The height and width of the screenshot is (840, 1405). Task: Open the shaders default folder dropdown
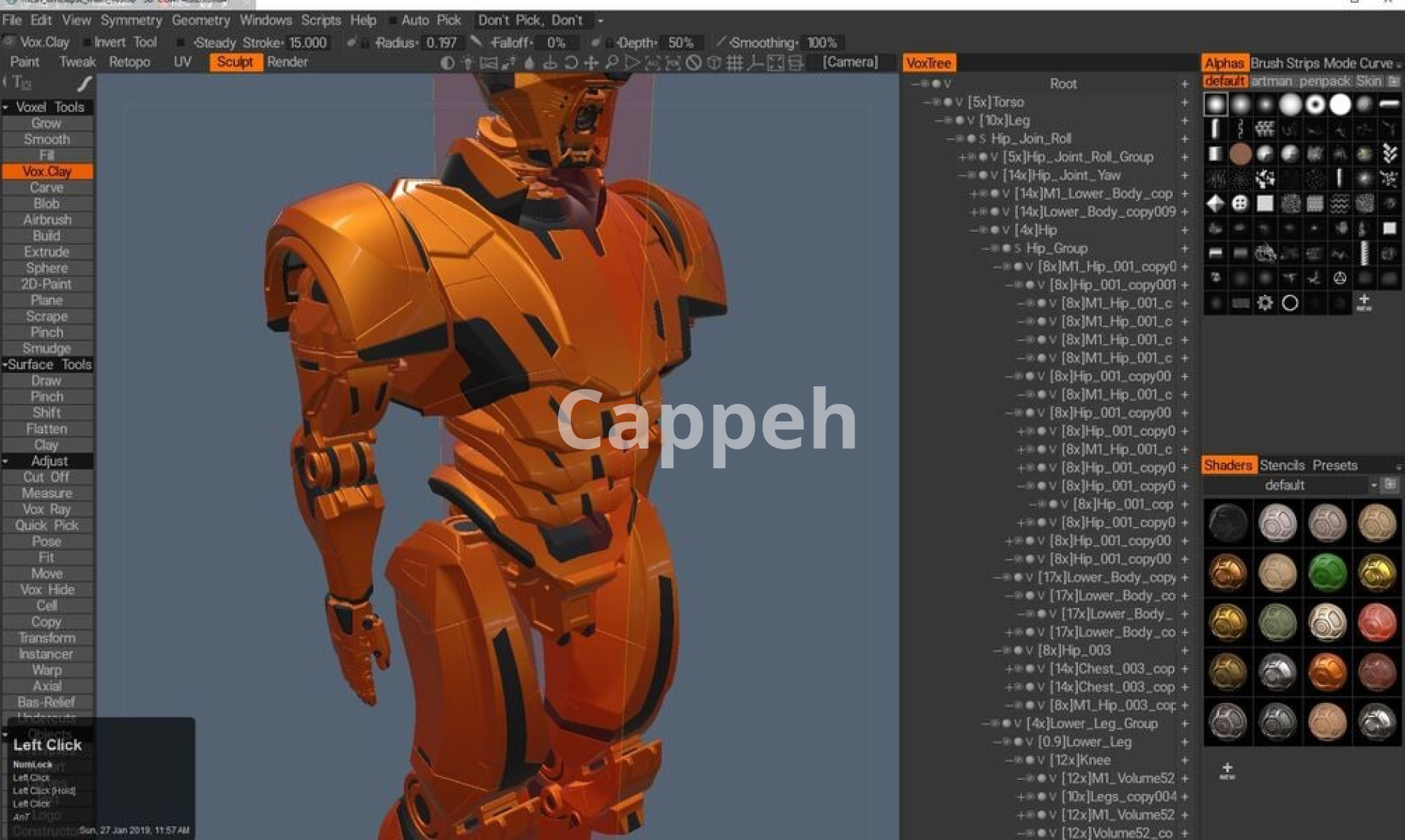(x=1374, y=485)
